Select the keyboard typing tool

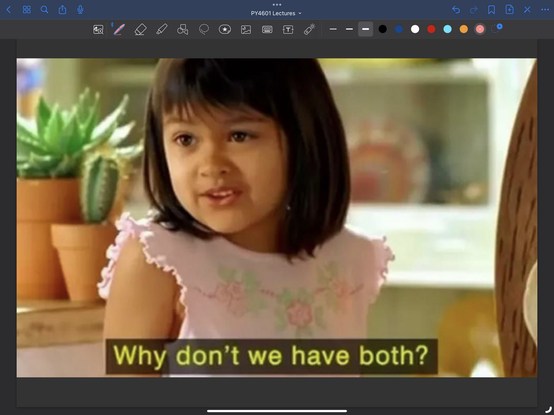coord(267,29)
